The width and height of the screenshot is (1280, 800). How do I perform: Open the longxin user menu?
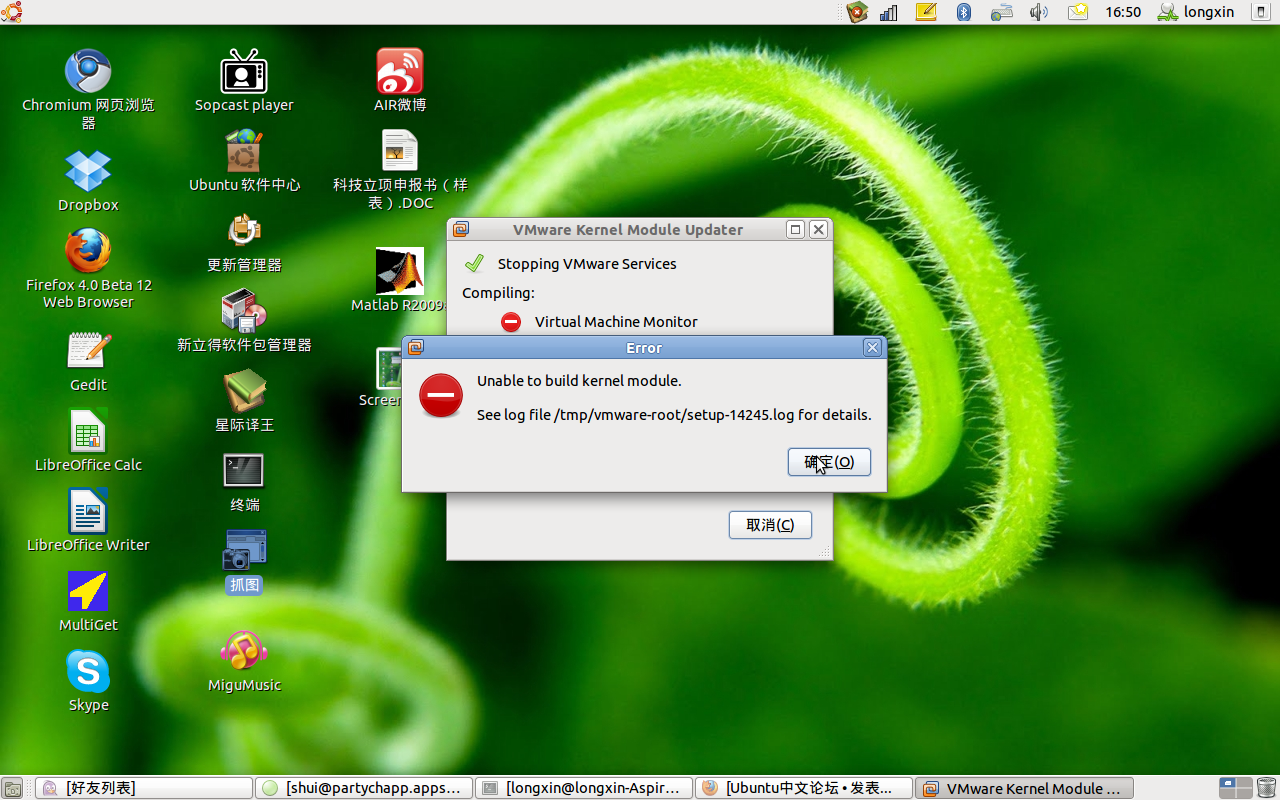coord(1197,12)
